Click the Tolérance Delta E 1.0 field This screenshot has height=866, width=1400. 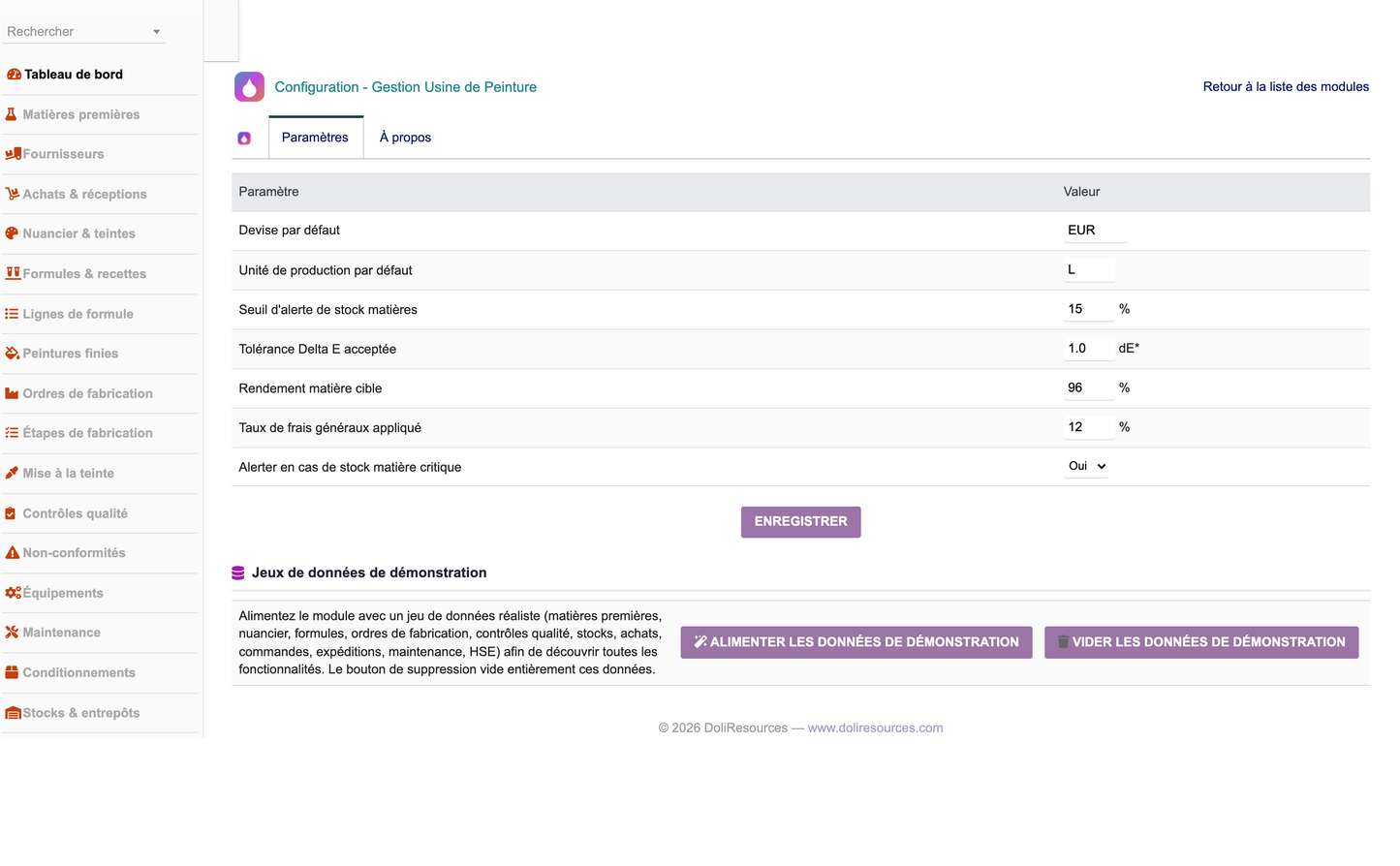[x=1089, y=349]
